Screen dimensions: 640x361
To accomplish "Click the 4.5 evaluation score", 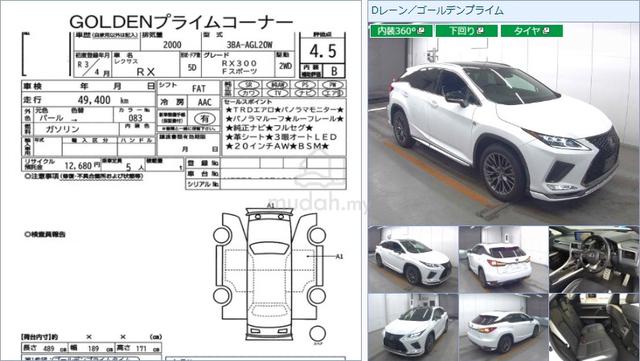I will [322, 51].
